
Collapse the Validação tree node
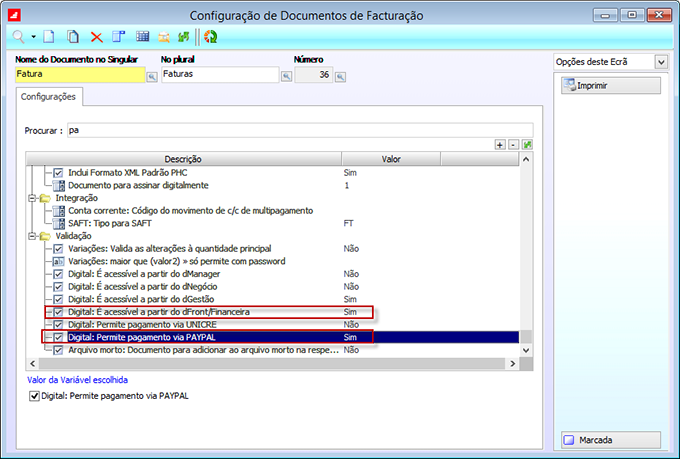(32, 236)
